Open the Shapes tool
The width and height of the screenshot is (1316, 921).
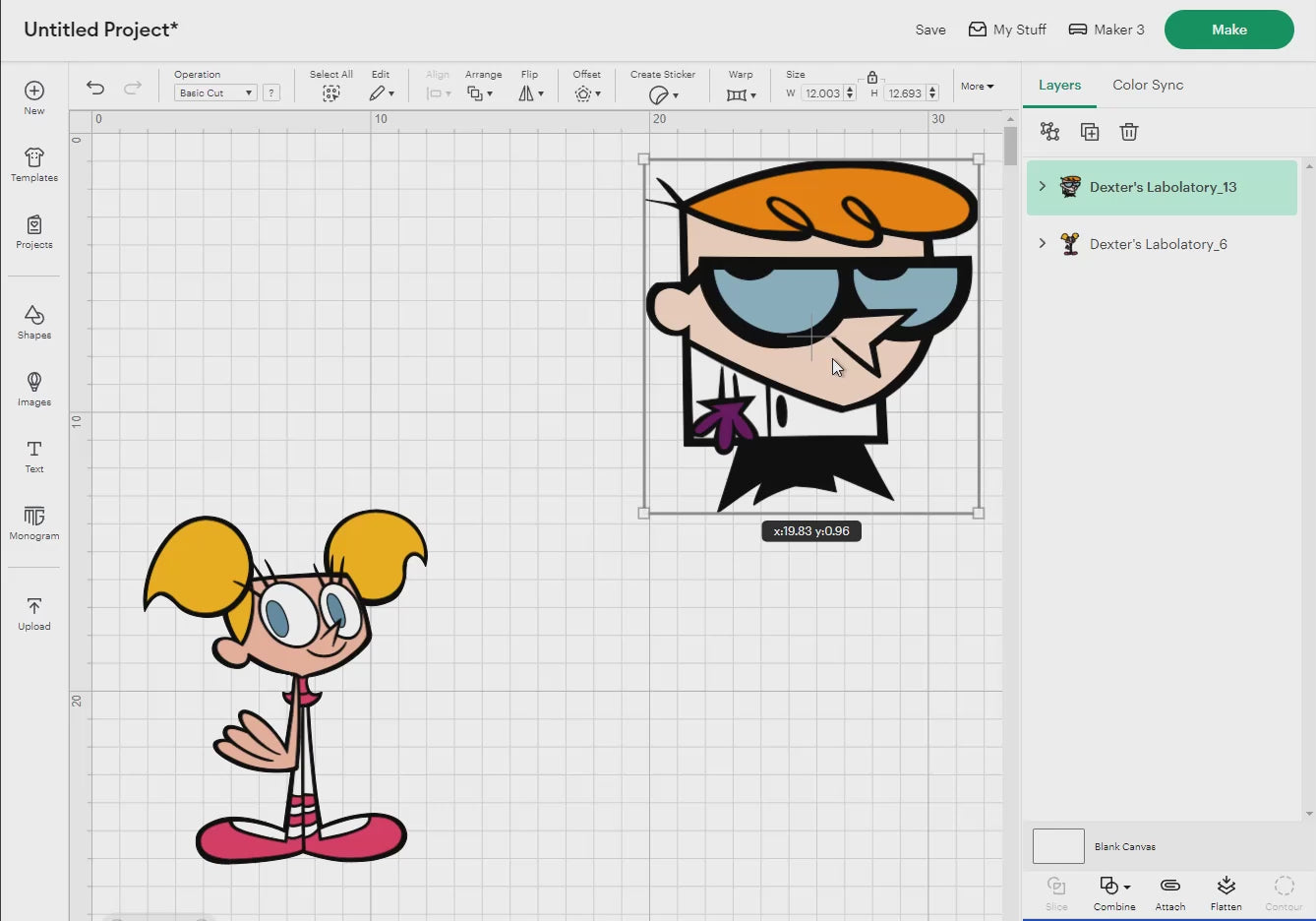click(x=34, y=322)
